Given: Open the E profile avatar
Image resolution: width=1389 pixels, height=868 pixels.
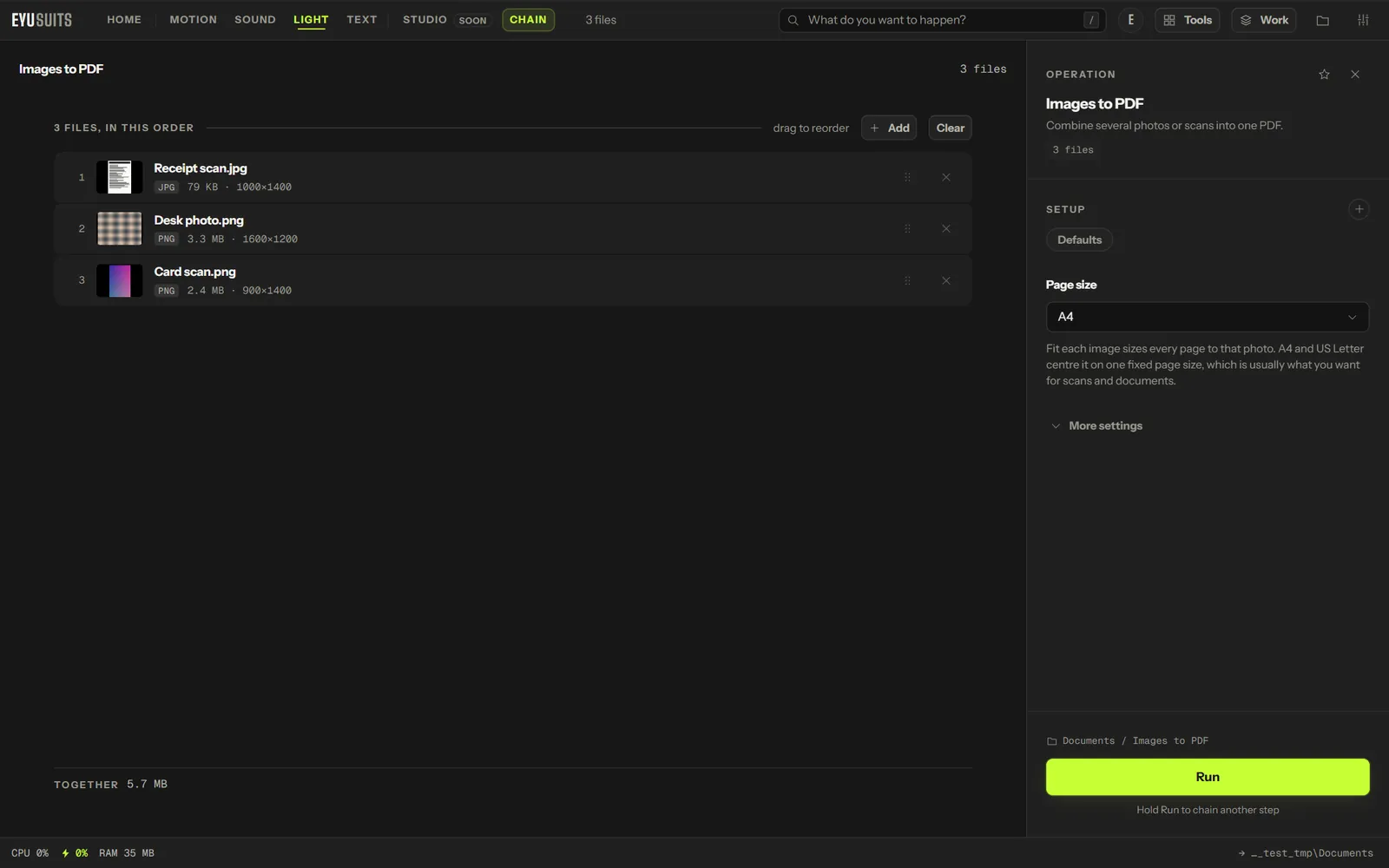Looking at the screenshot, I should pyautogui.click(x=1130, y=20).
